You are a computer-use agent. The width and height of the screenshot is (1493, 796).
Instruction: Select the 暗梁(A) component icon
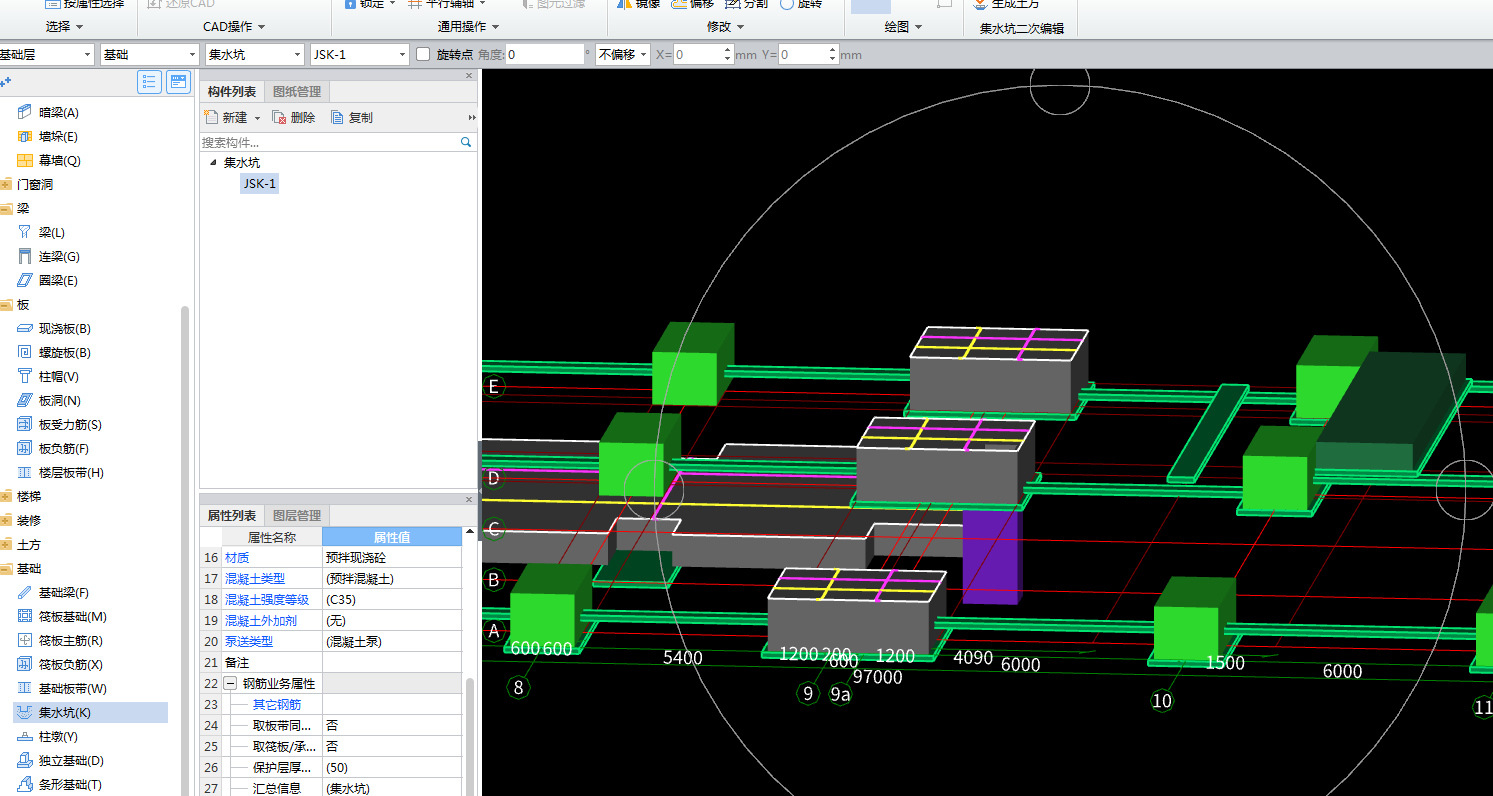coord(25,112)
